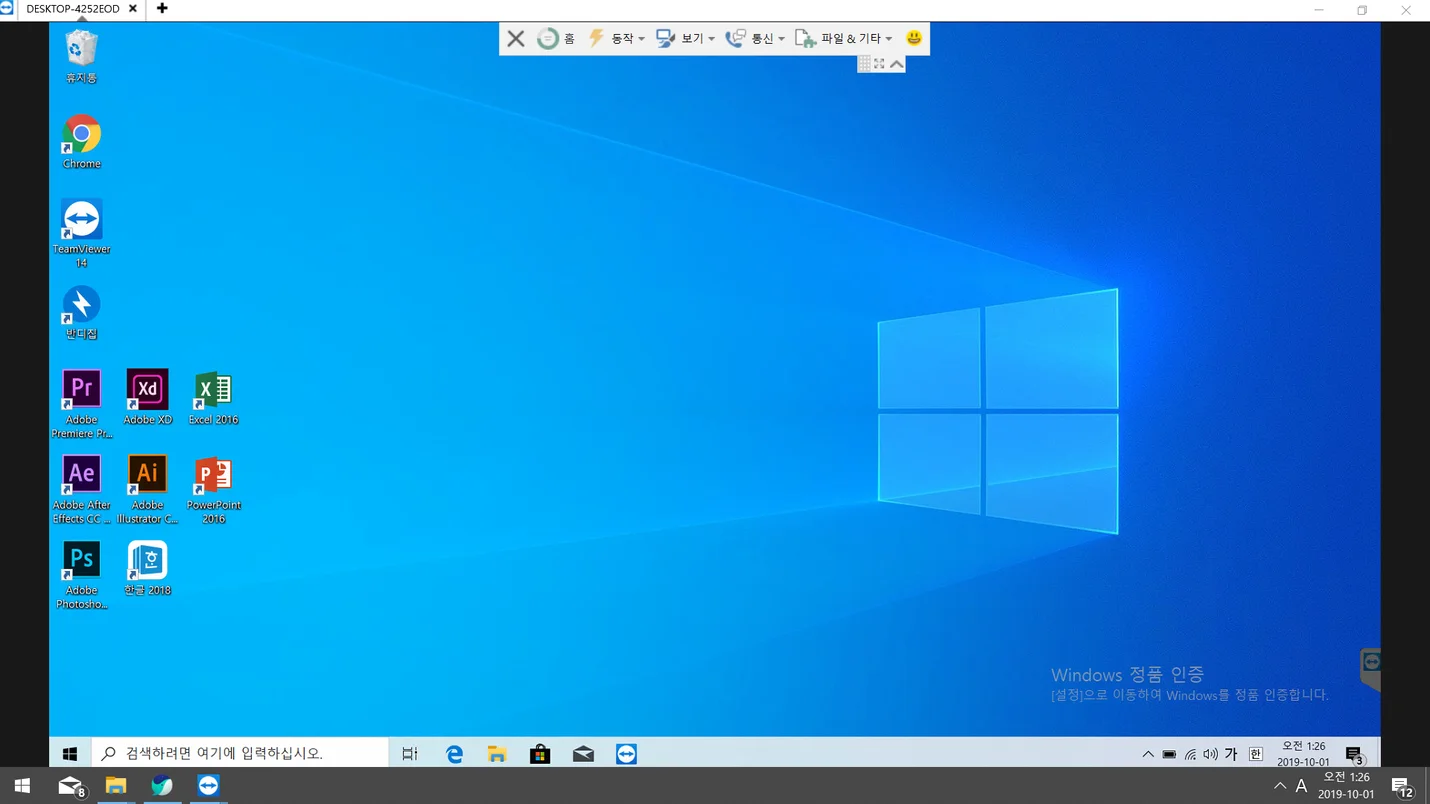Open remote Action Center with 3 notifications
This screenshot has height=804, width=1430.
(x=1354, y=755)
